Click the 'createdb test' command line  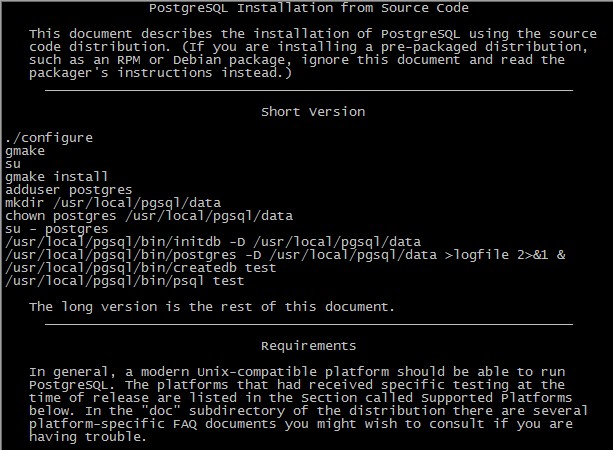(x=141, y=268)
